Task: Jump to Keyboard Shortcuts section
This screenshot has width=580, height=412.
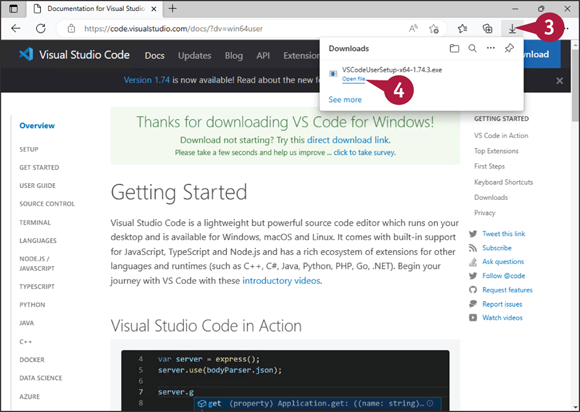Action: 503,182
